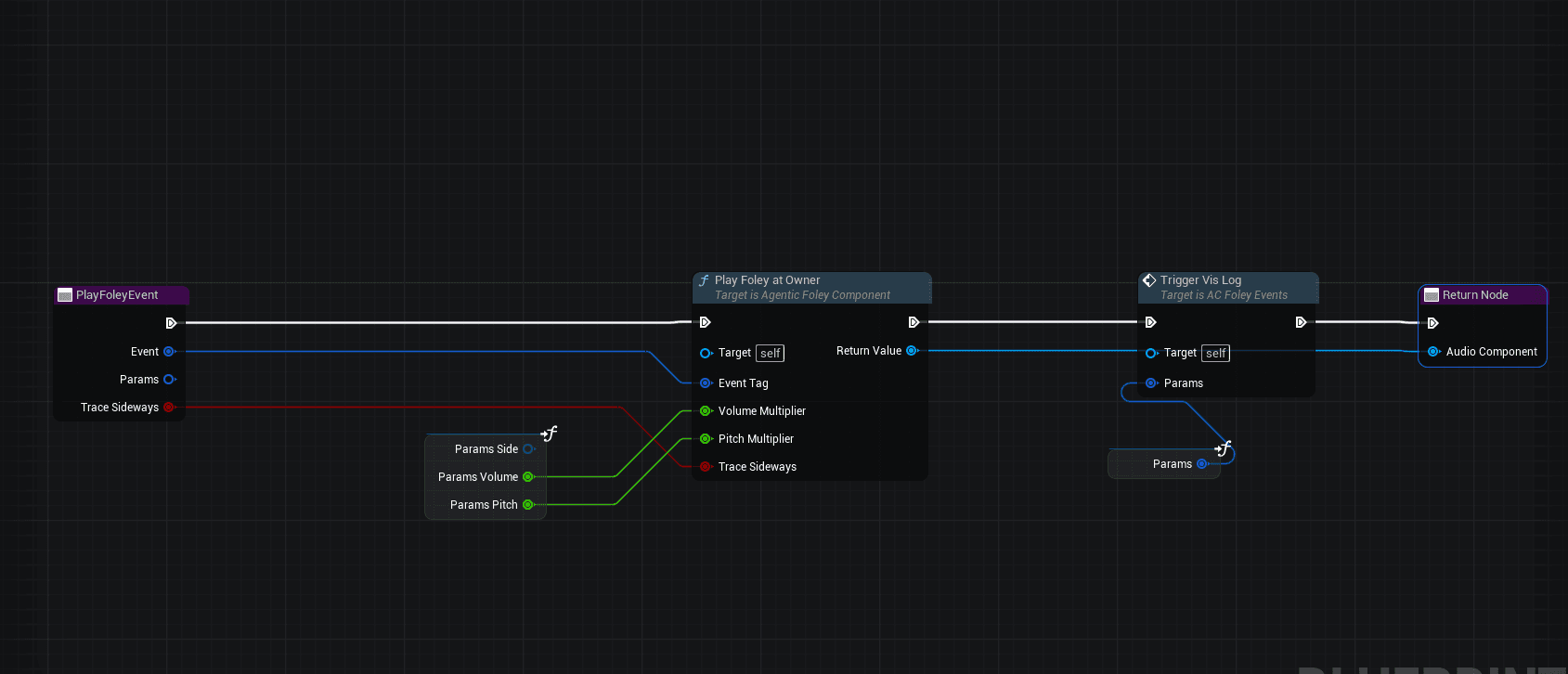Click self field on Trigger Vis Log Target
1568x674 pixels.
(1216, 354)
